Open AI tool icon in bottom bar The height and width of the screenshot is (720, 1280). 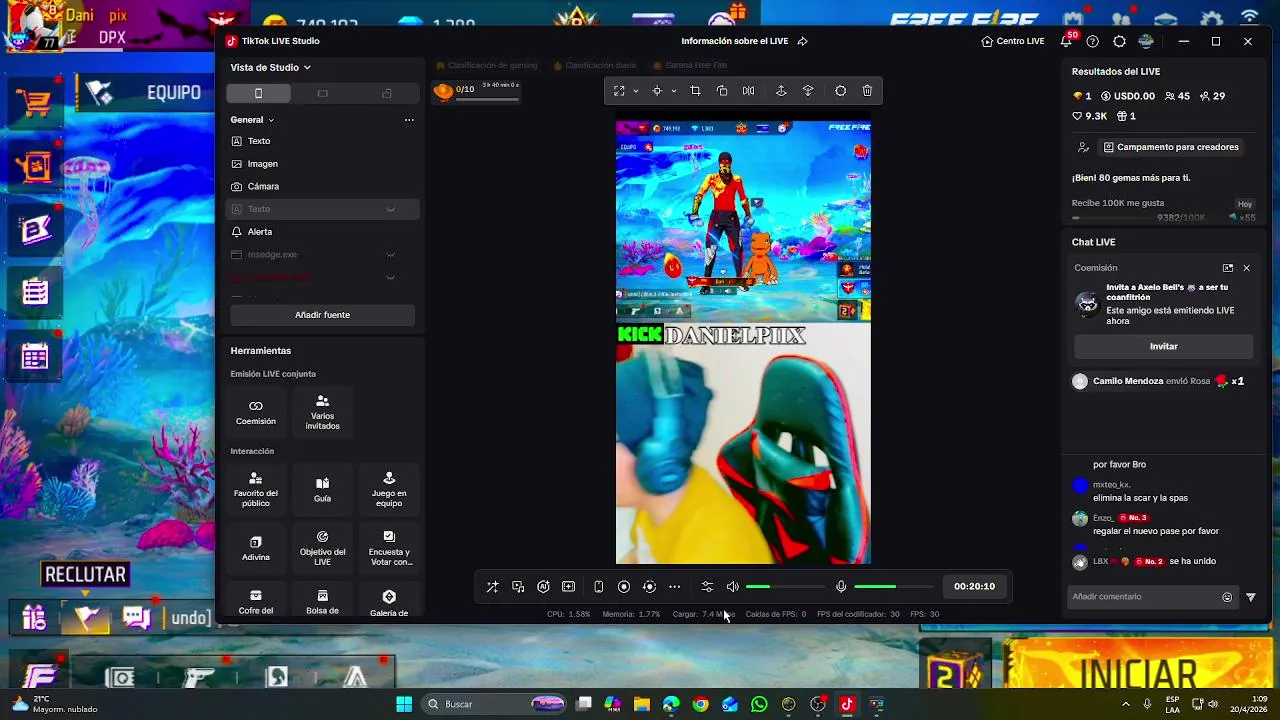pos(543,587)
